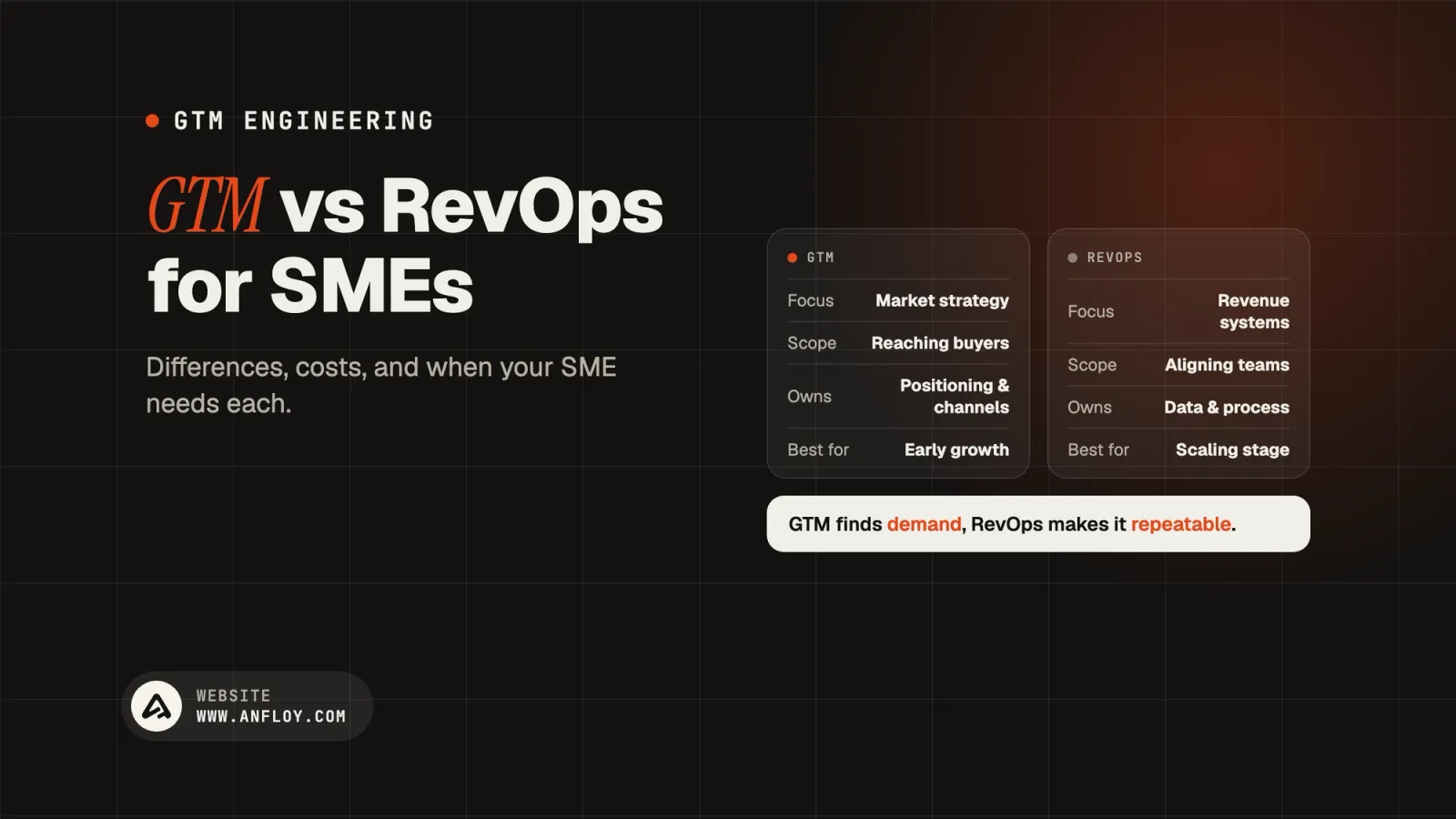The image size is (1456, 819).
Task: Click 'Best for' label in REVOPS card
Action: [x=1098, y=450]
